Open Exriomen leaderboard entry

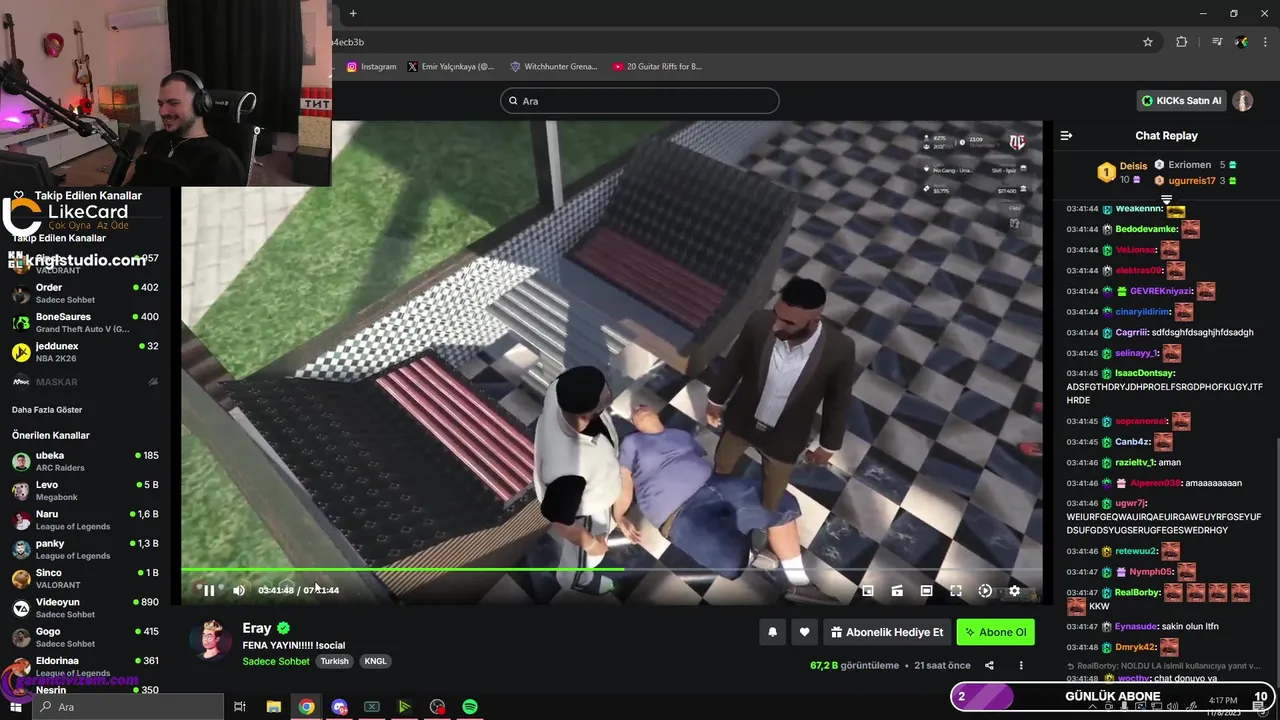pos(1196,165)
